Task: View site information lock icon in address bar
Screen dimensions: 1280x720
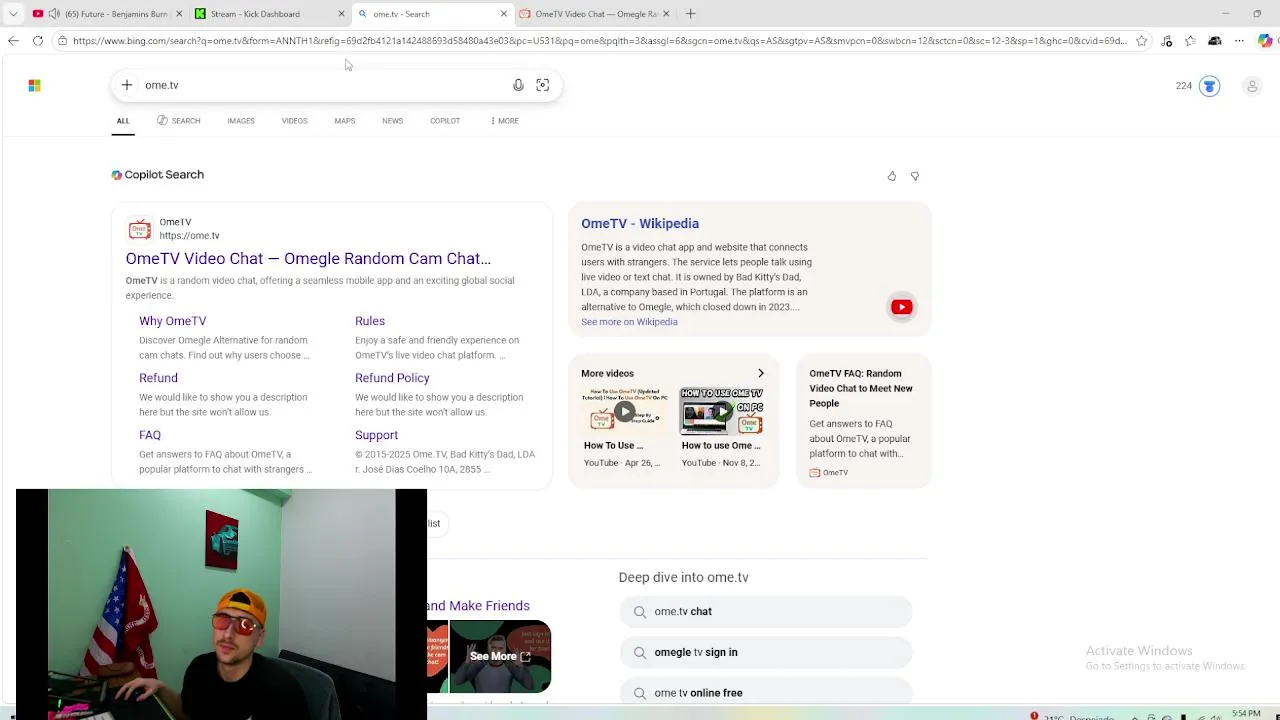Action: (62, 41)
